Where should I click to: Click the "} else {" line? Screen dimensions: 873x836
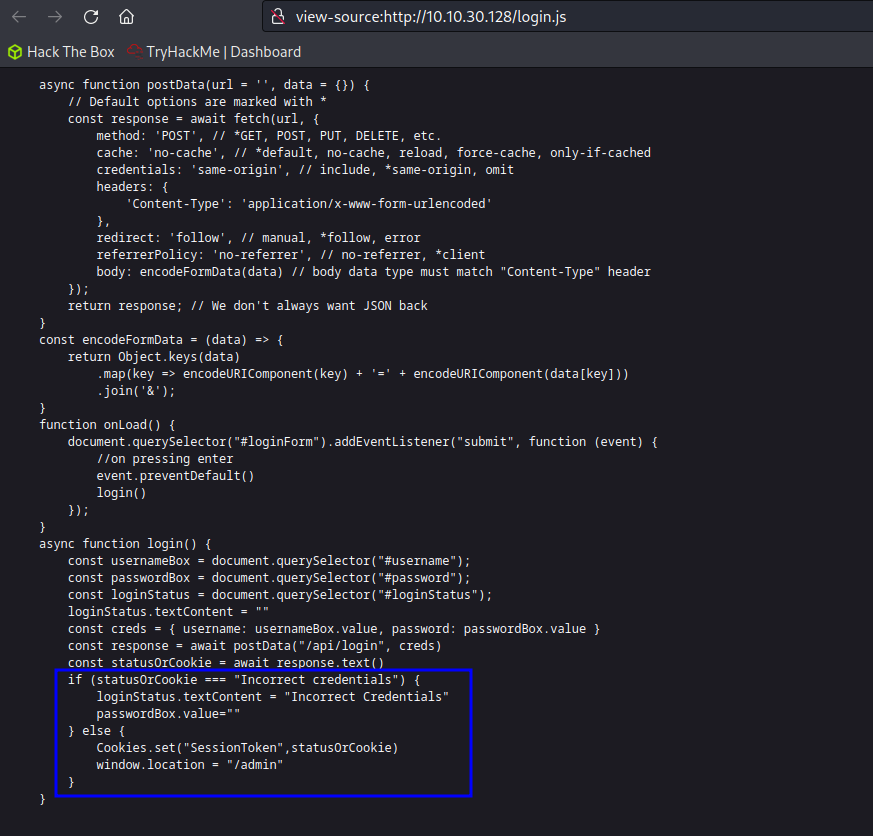[96, 731]
